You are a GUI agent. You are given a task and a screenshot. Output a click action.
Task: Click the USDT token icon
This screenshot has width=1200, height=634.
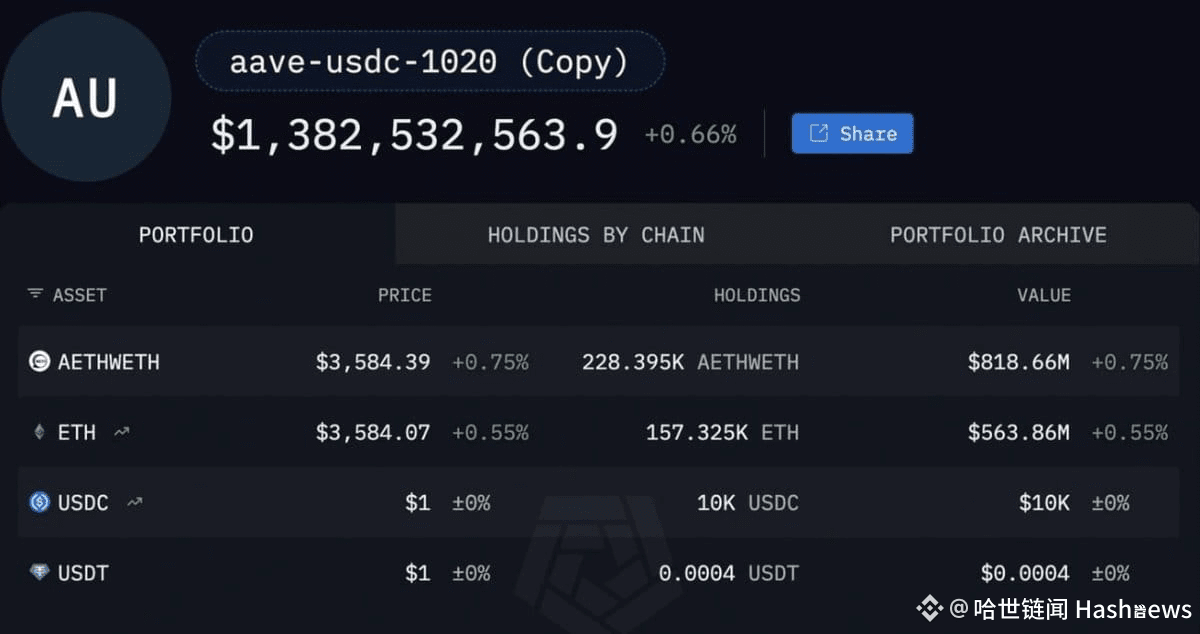tap(39, 573)
